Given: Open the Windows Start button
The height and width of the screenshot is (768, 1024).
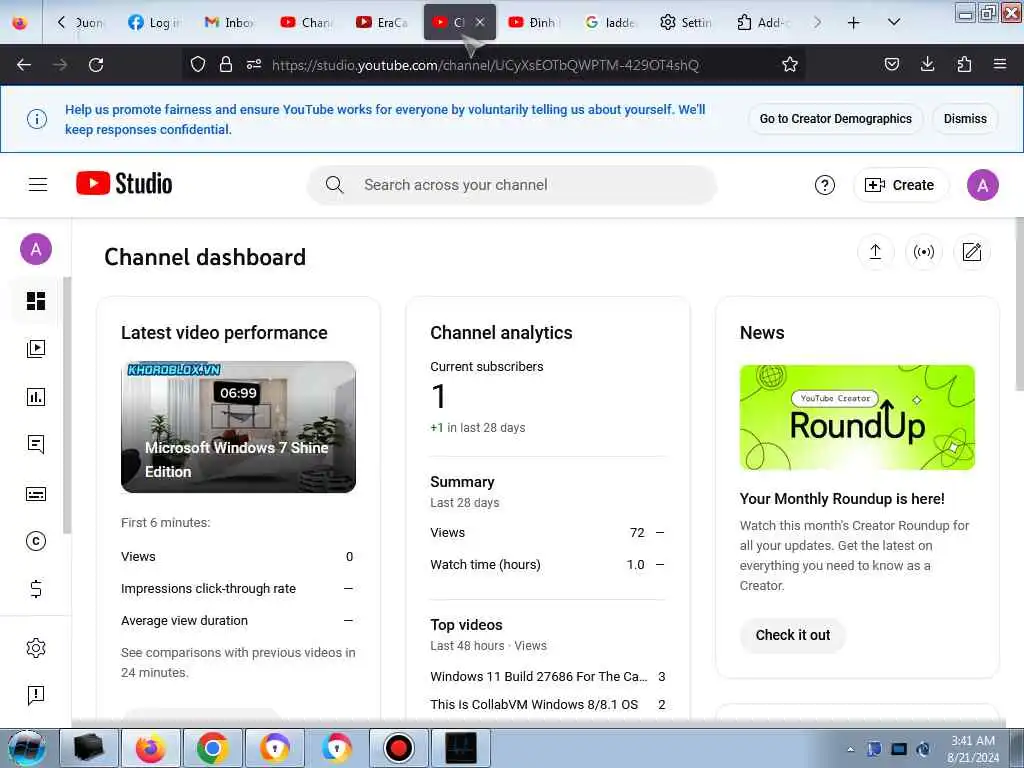Looking at the screenshot, I should (26, 748).
